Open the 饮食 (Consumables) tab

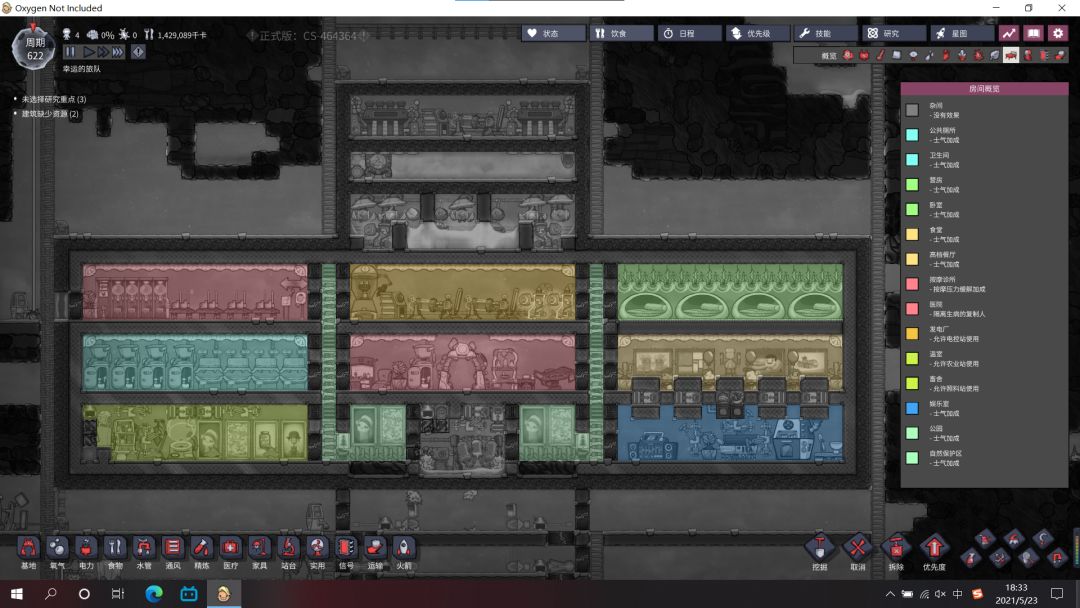tap(621, 33)
